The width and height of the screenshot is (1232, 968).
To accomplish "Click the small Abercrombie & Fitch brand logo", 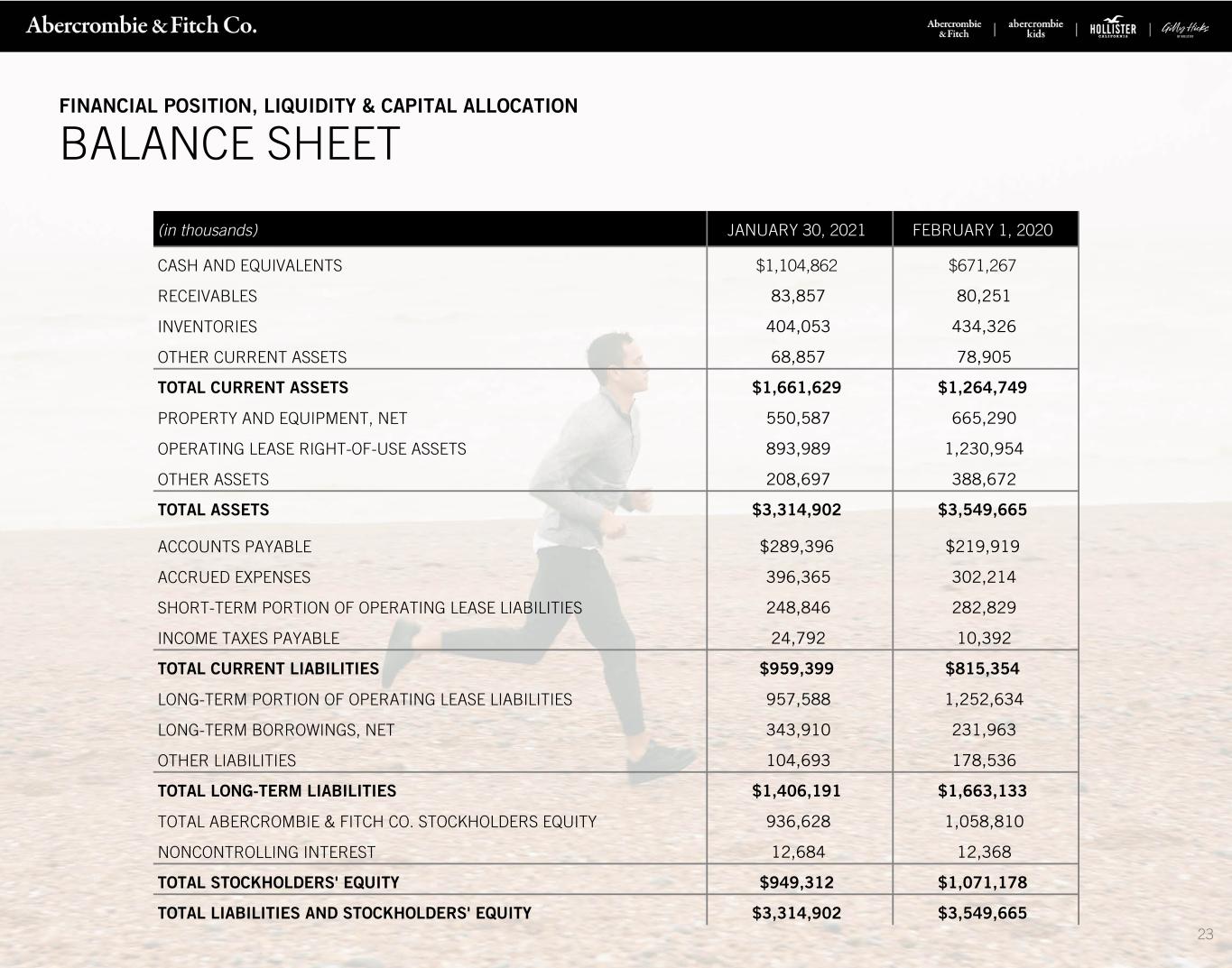I will coord(954,29).
